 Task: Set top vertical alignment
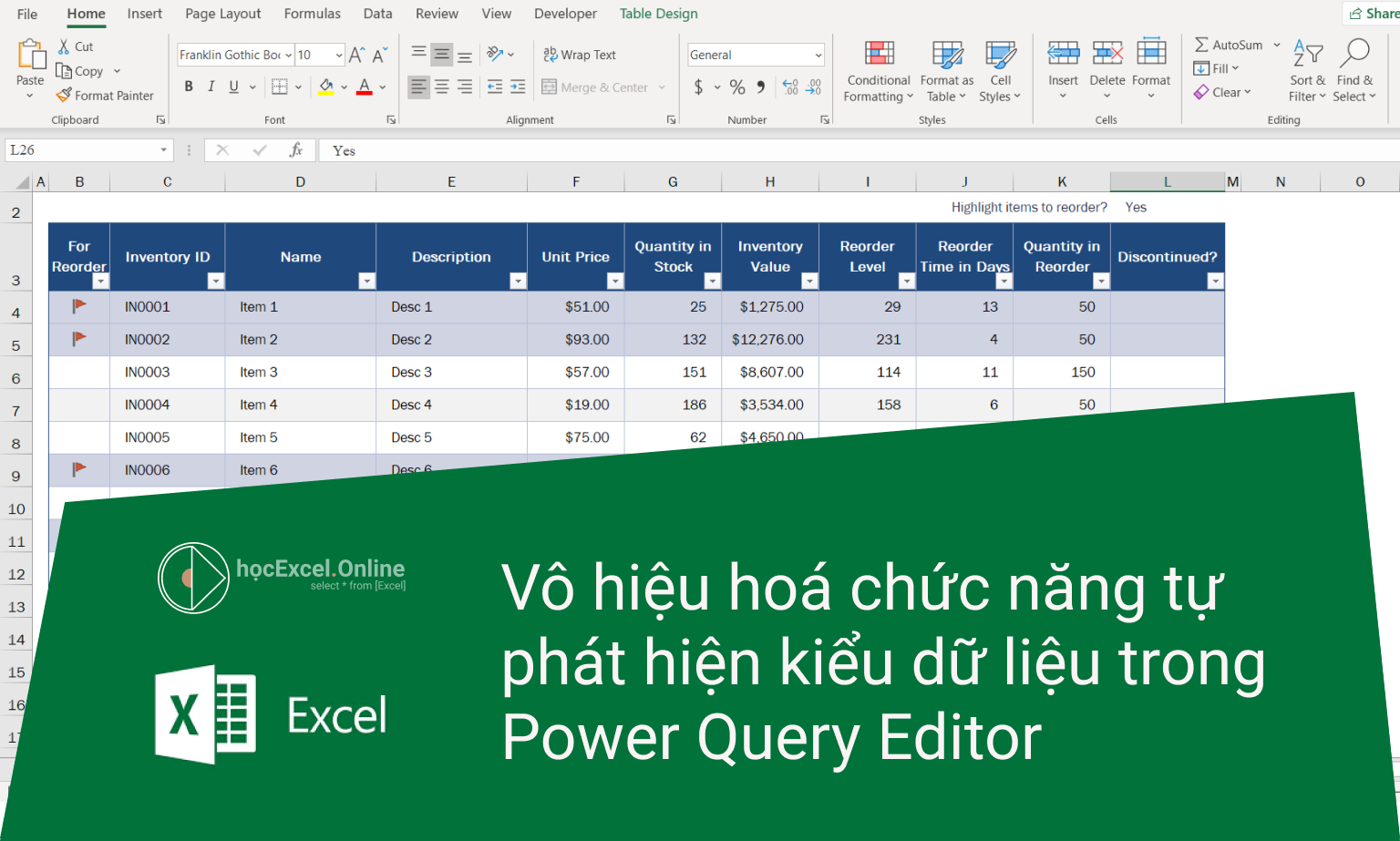tap(418, 55)
